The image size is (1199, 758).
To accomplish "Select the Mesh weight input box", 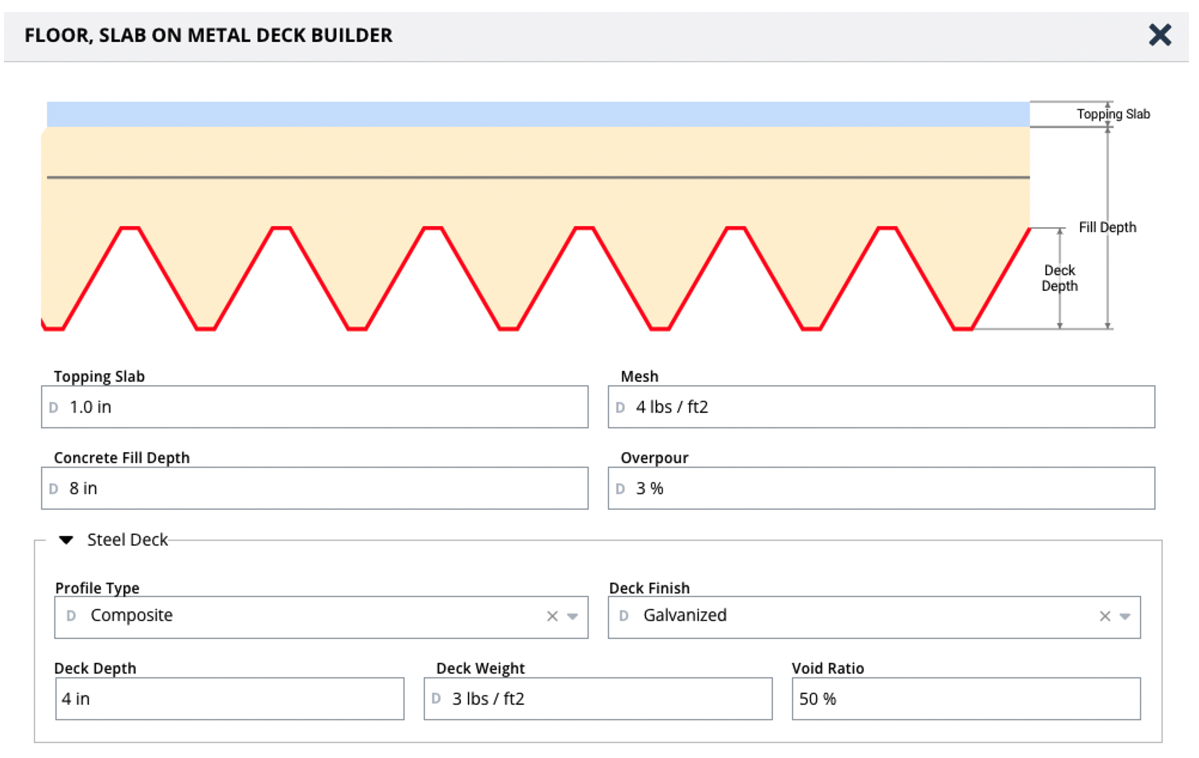I will pyautogui.click(x=890, y=408).
